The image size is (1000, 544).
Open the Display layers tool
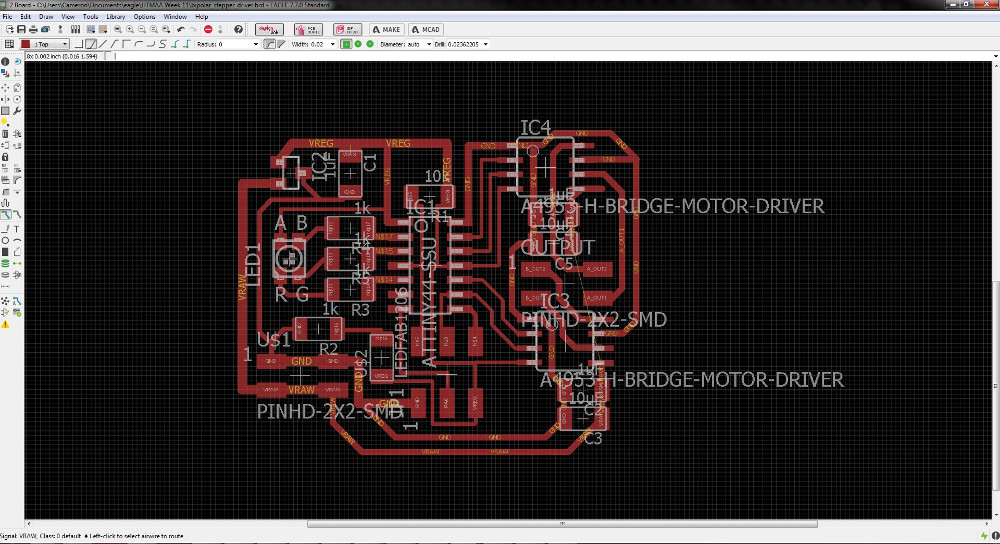[5, 74]
